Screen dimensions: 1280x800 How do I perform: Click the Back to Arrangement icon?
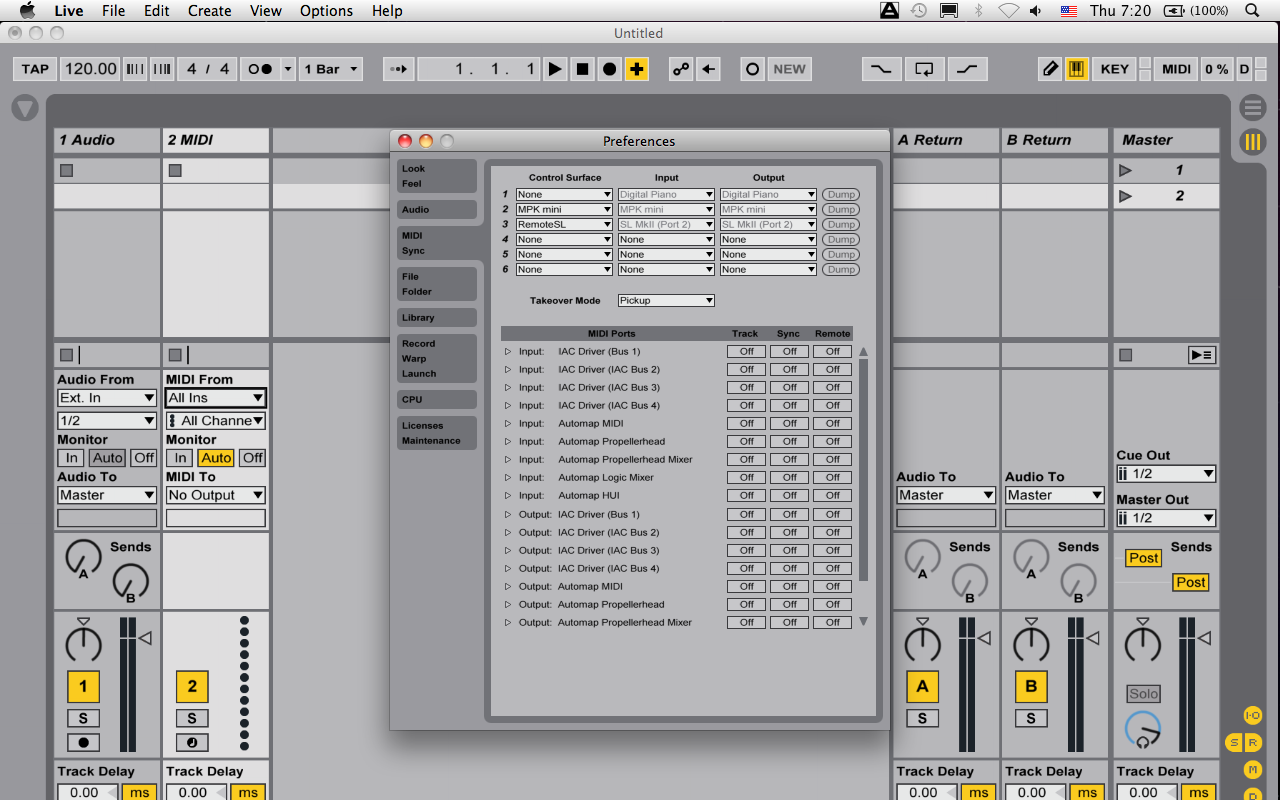tap(708, 69)
